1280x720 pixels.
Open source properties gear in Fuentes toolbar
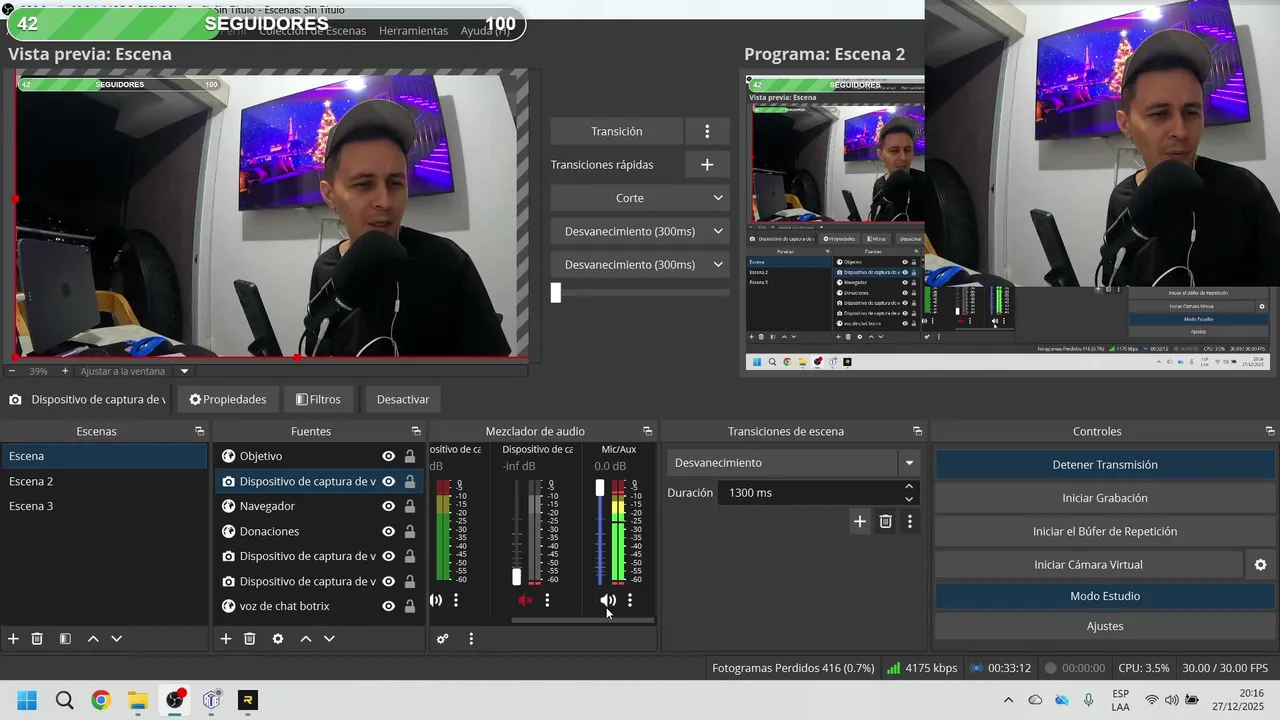tap(278, 639)
